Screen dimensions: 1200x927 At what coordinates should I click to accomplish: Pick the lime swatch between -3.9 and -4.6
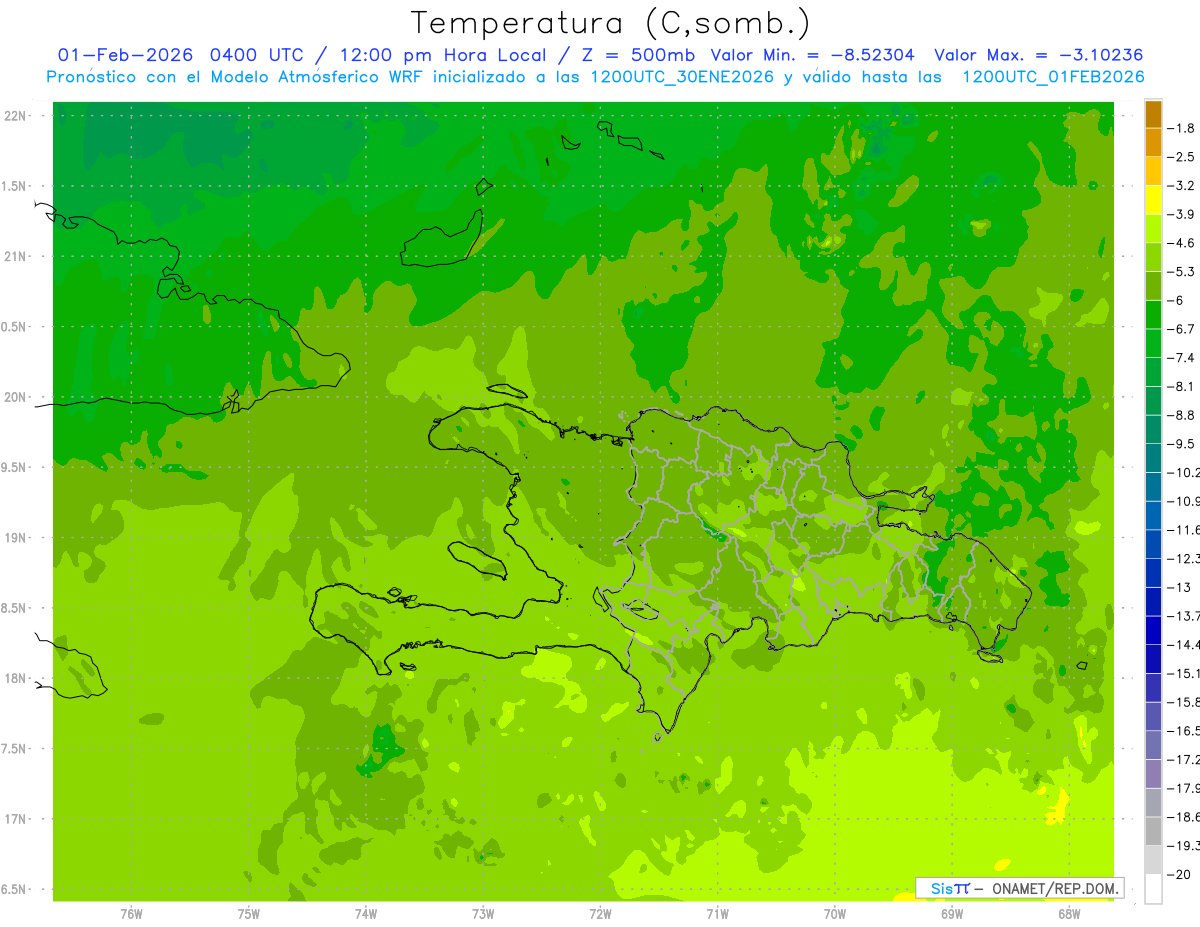click(x=1153, y=229)
